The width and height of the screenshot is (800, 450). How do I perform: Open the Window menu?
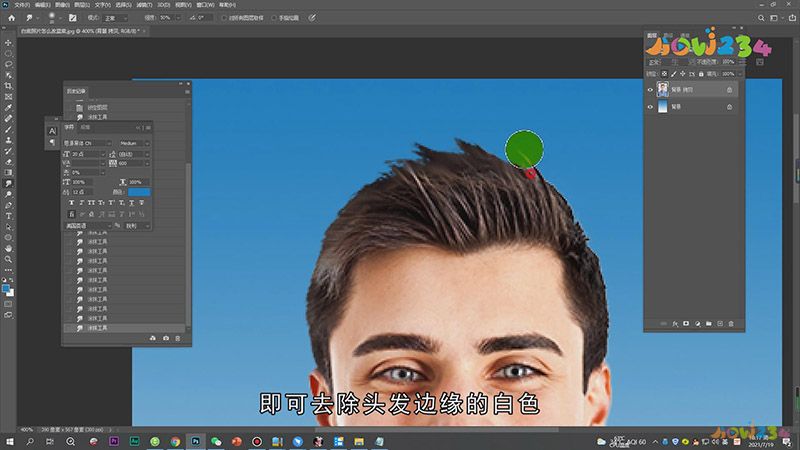click(x=205, y=5)
